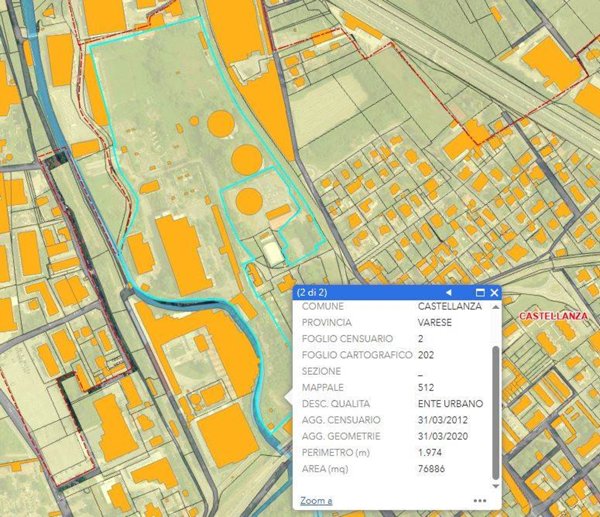Viewport: 600px width, 517px height.
Task: Select the ENTE URBANO quality value
Action: tap(450, 404)
